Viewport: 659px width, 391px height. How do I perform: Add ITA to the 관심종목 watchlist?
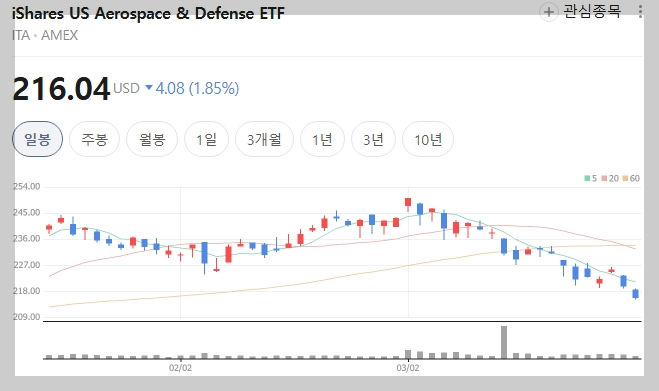(x=548, y=12)
